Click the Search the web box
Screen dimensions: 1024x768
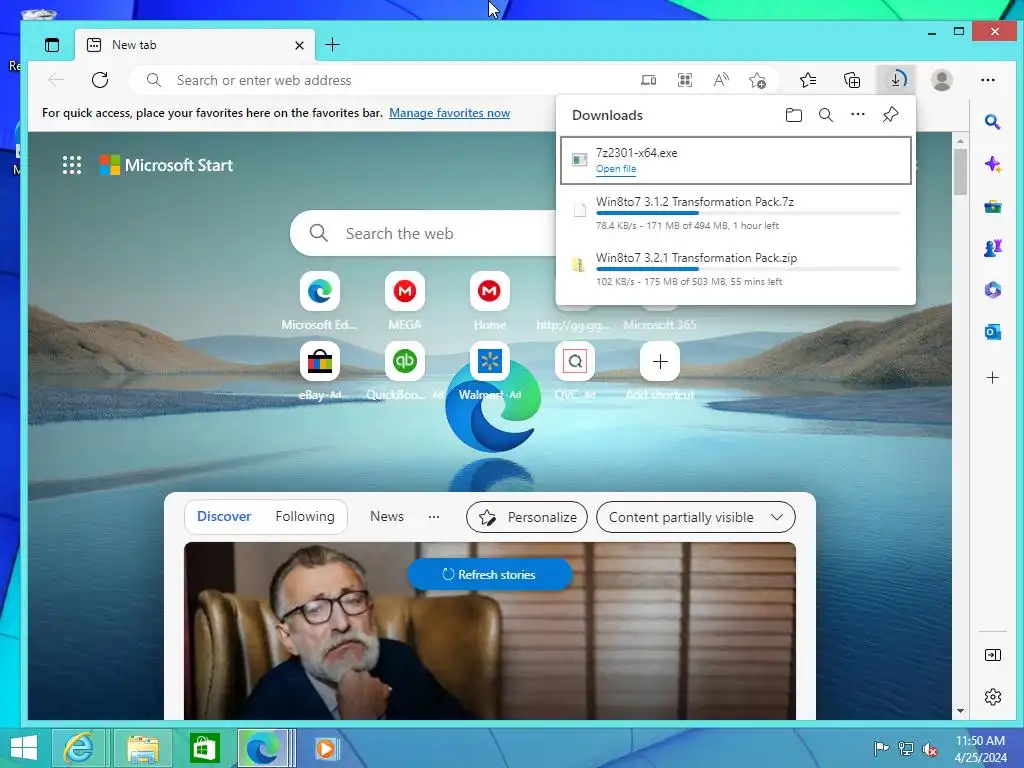click(x=424, y=233)
